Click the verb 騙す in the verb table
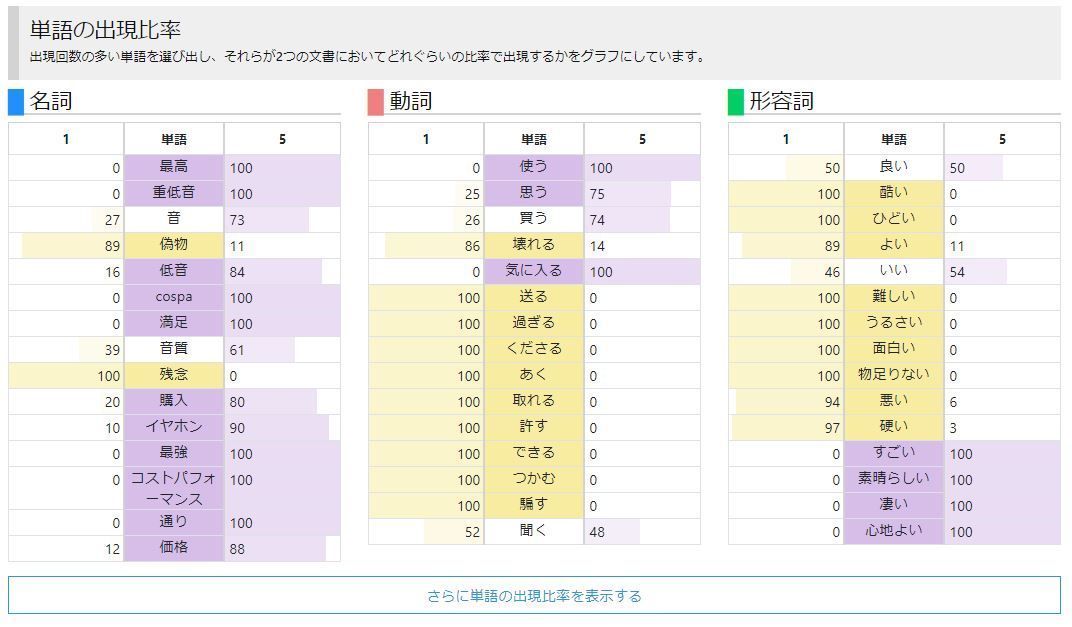Screen dimensions: 1072x627 [534, 505]
